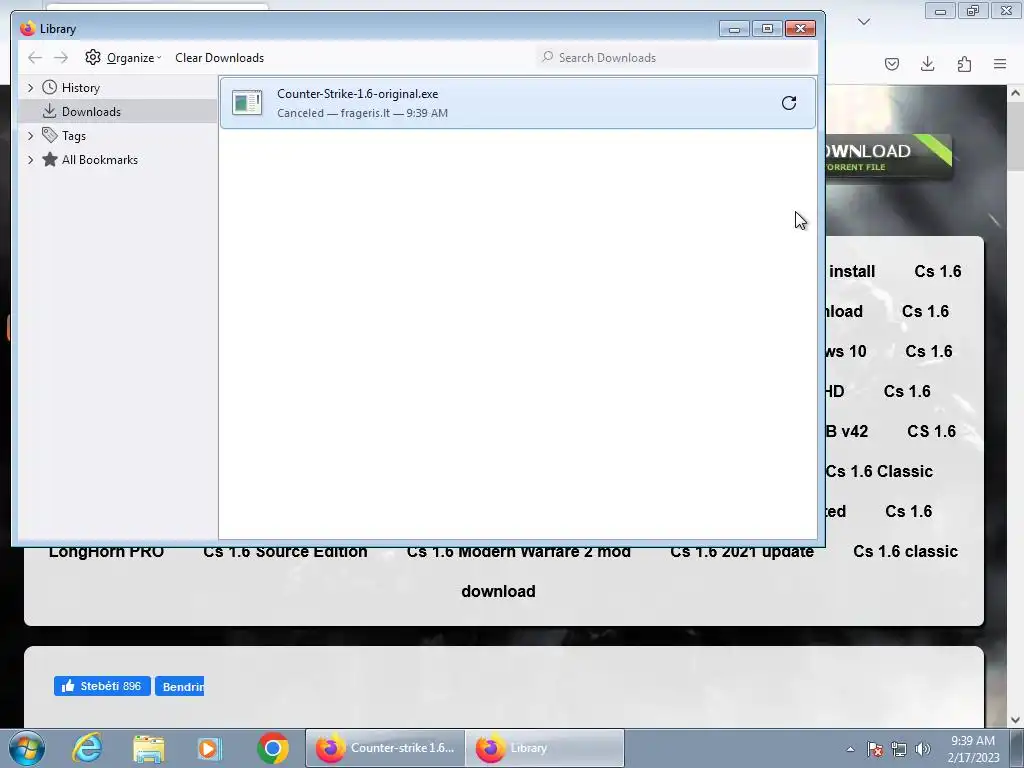Launch Google Chrome from taskbar

[x=272, y=748]
